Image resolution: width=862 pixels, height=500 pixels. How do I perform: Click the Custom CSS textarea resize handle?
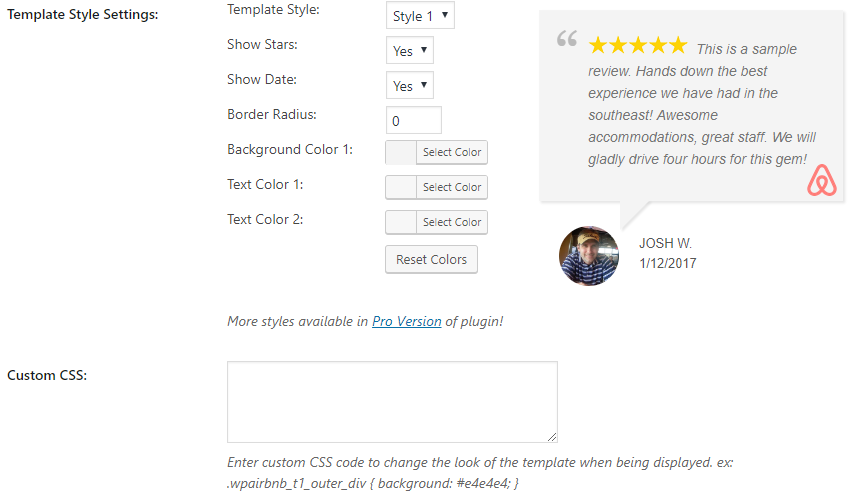(552, 437)
